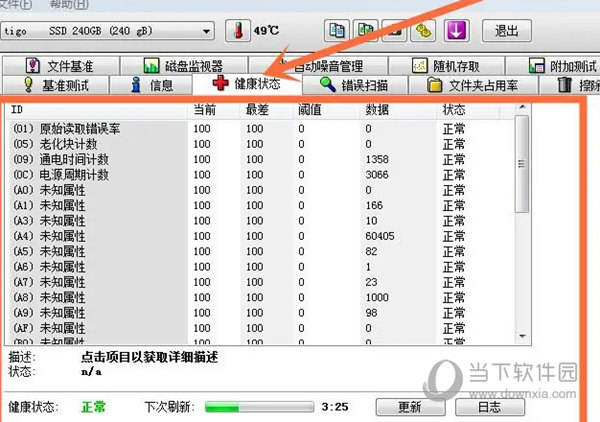Click the 当前 column header
600x422 pixels.
tap(214, 110)
